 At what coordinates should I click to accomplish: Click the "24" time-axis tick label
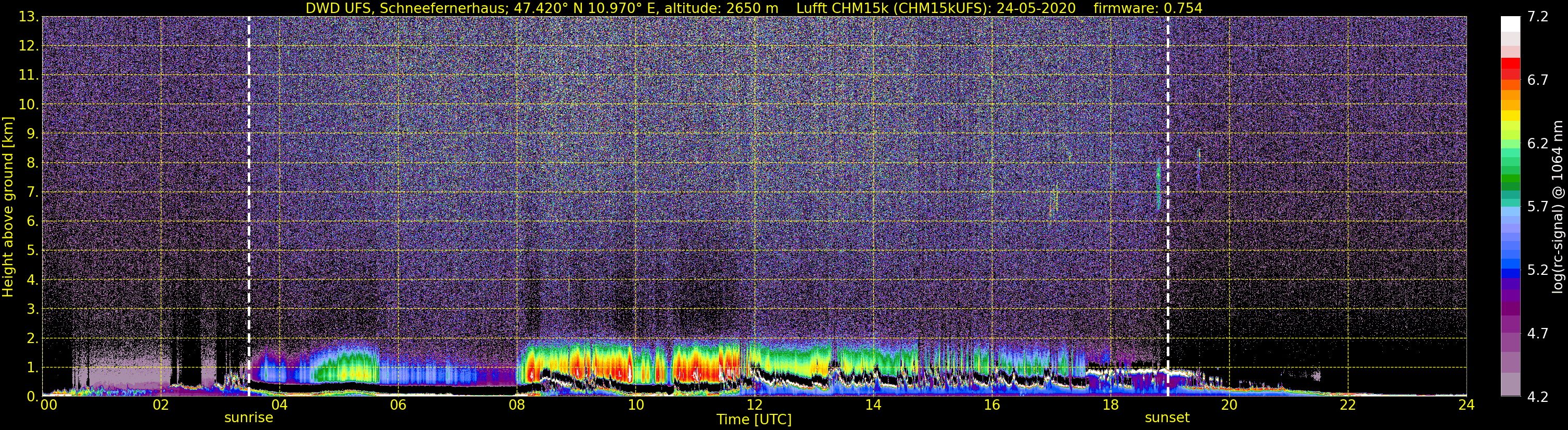pyautogui.click(x=1467, y=406)
